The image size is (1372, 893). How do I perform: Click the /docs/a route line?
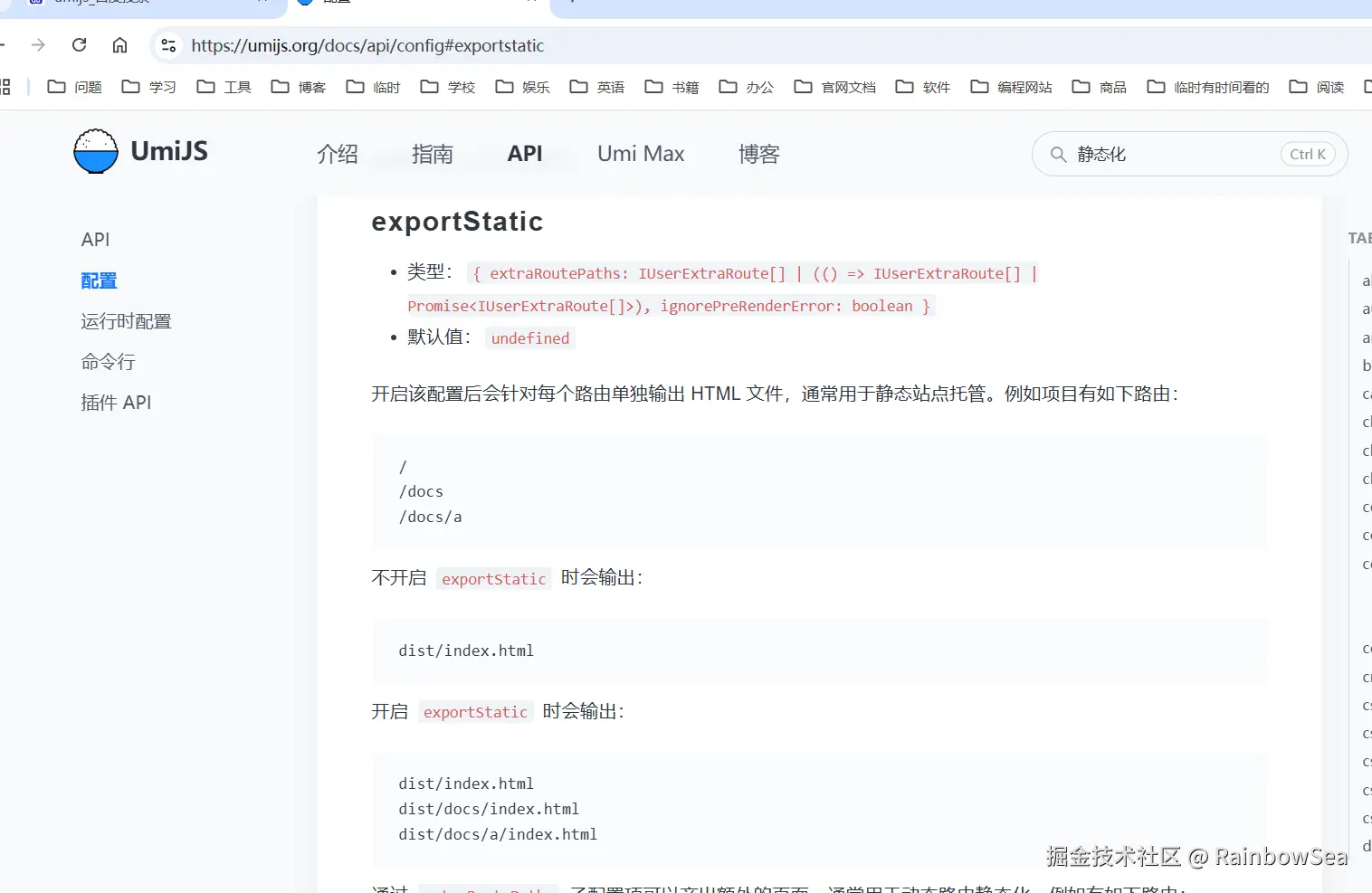(431, 517)
